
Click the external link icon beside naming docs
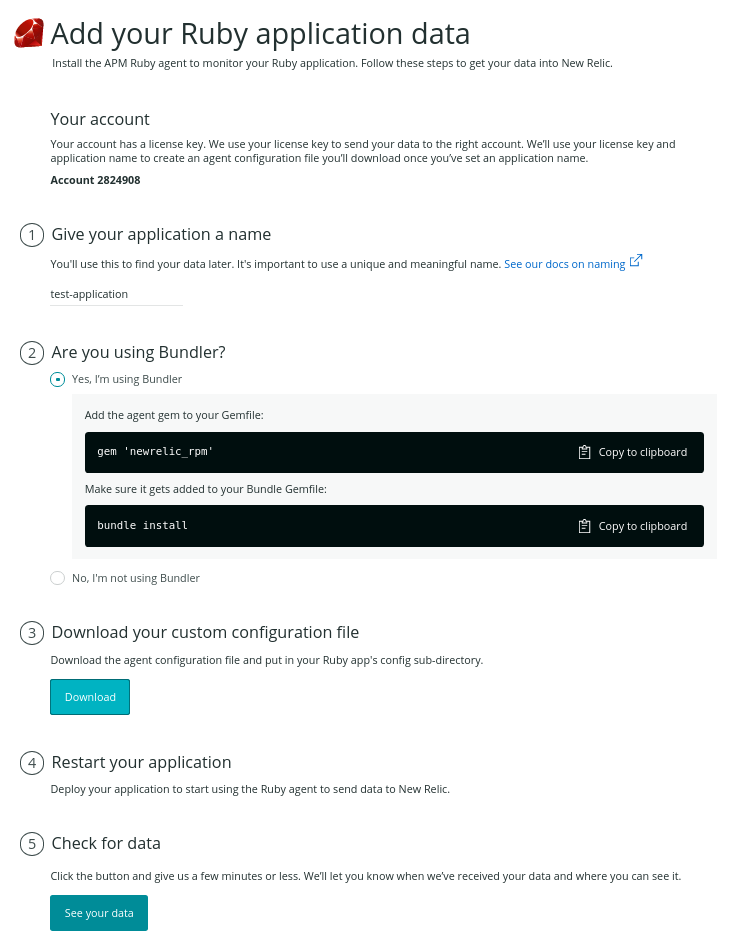click(636, 263)
